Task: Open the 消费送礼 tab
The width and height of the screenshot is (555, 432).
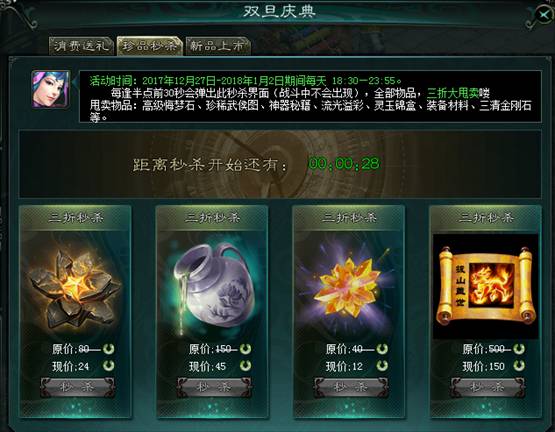Action: [81, 46]
